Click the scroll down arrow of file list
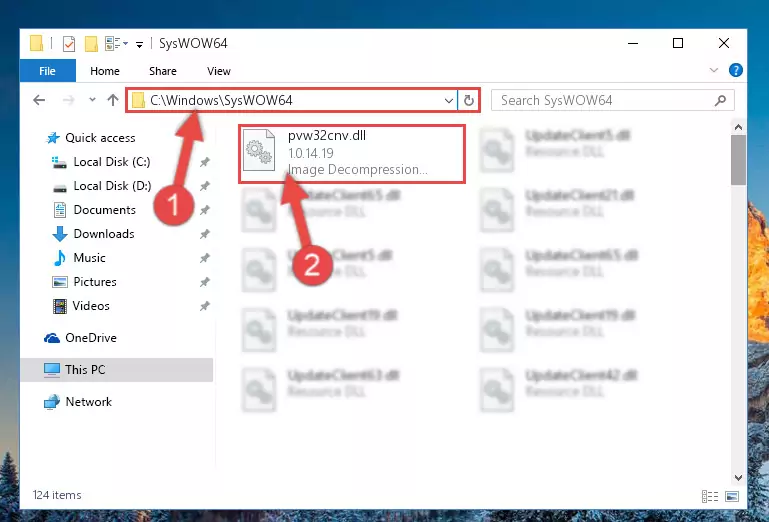Screen dimensions: 769x522 click(x=738, y=477)
